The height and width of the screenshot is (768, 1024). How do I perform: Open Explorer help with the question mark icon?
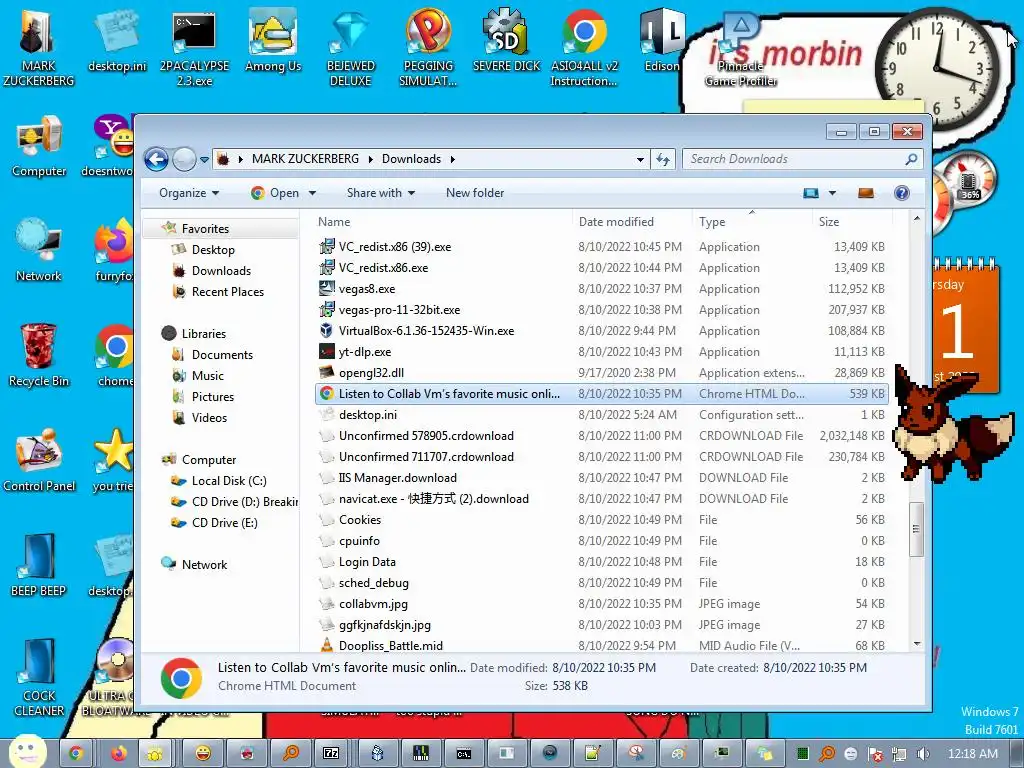point(902,193)
